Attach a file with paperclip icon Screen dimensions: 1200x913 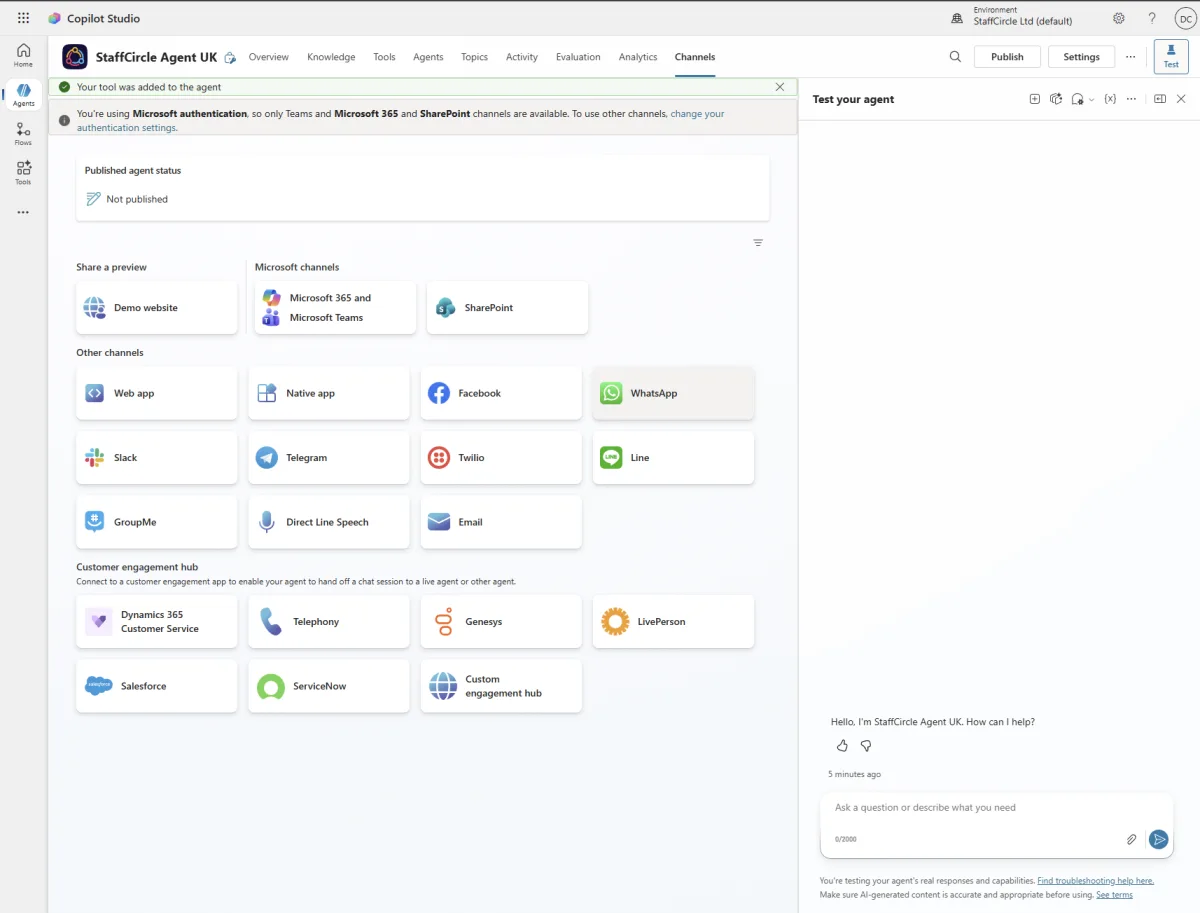[1132, 839]
